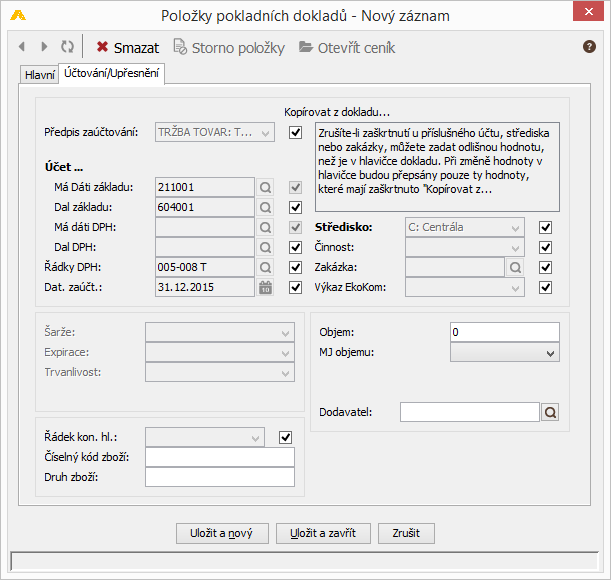
Task: Click Uložit a nový button
Action: coord(222,533)
